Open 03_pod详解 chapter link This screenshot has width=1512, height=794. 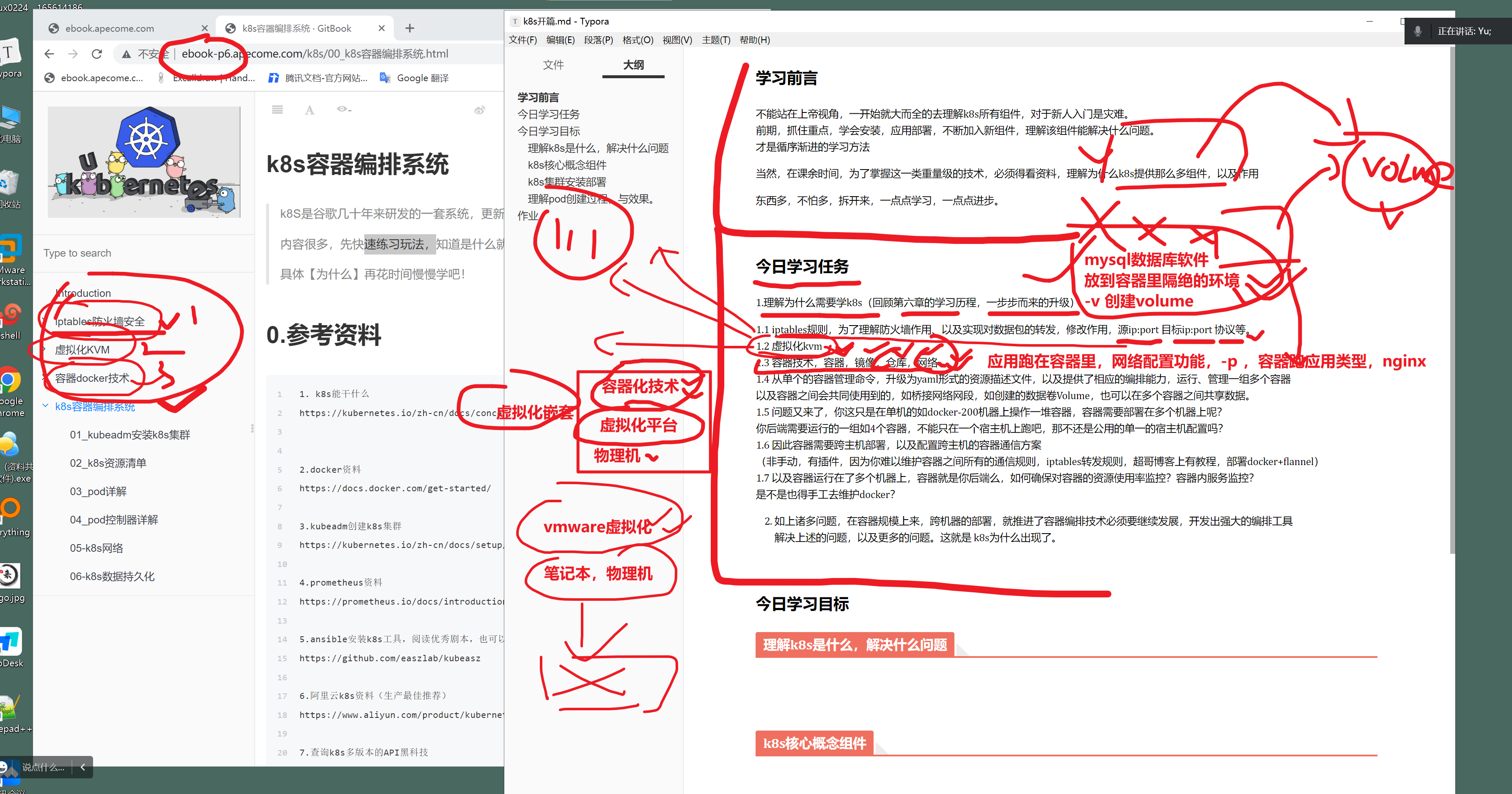(98, 491)
